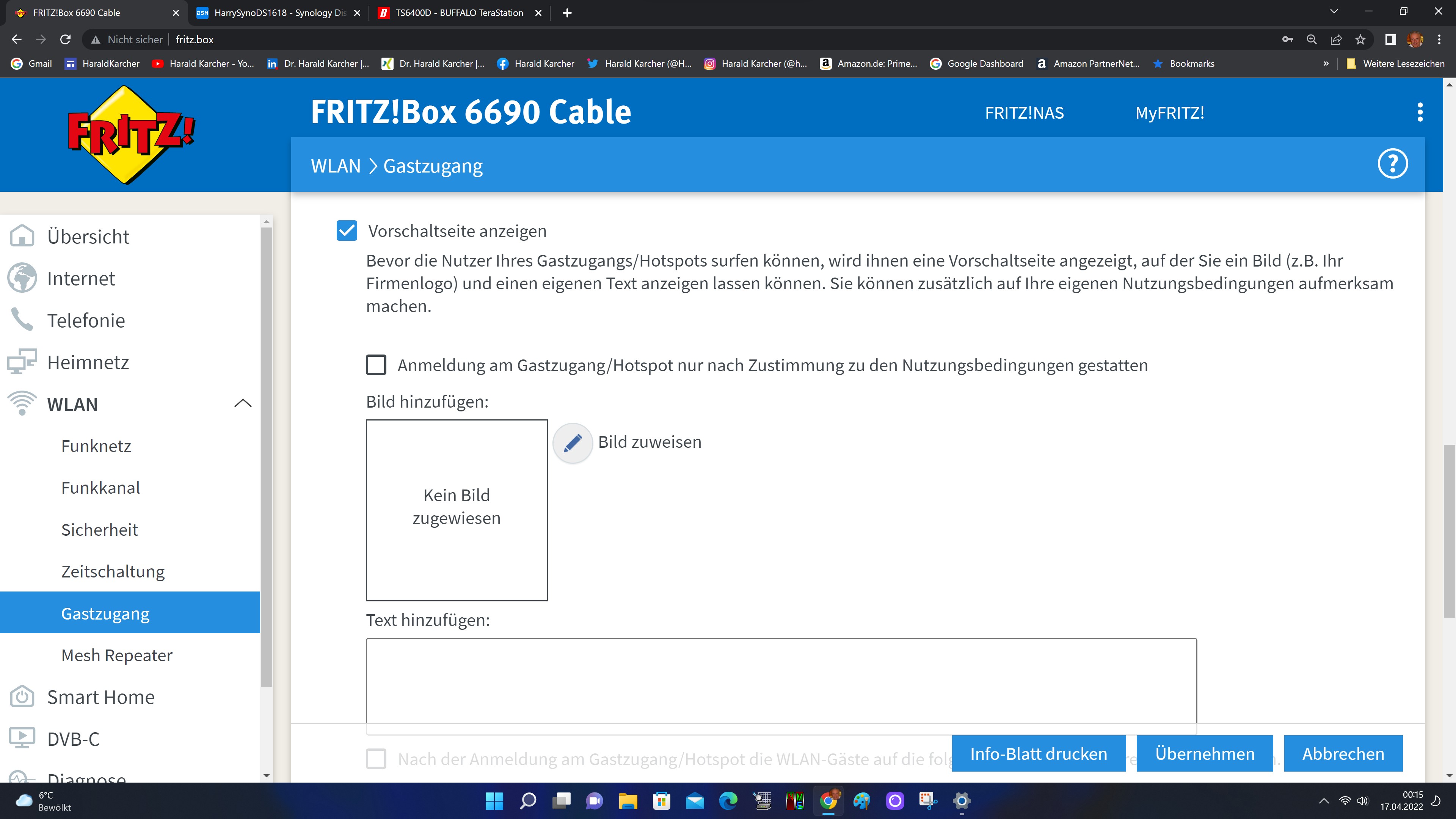Toggle the redirect WLAN-Gäste checkbox

[x=376, y=759]
